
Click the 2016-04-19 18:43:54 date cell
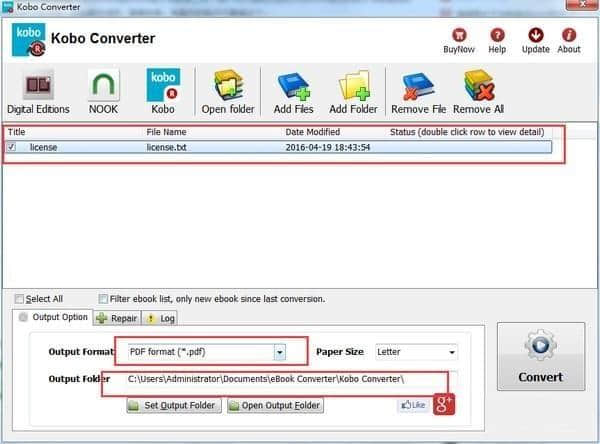click(x=328, y=147)
